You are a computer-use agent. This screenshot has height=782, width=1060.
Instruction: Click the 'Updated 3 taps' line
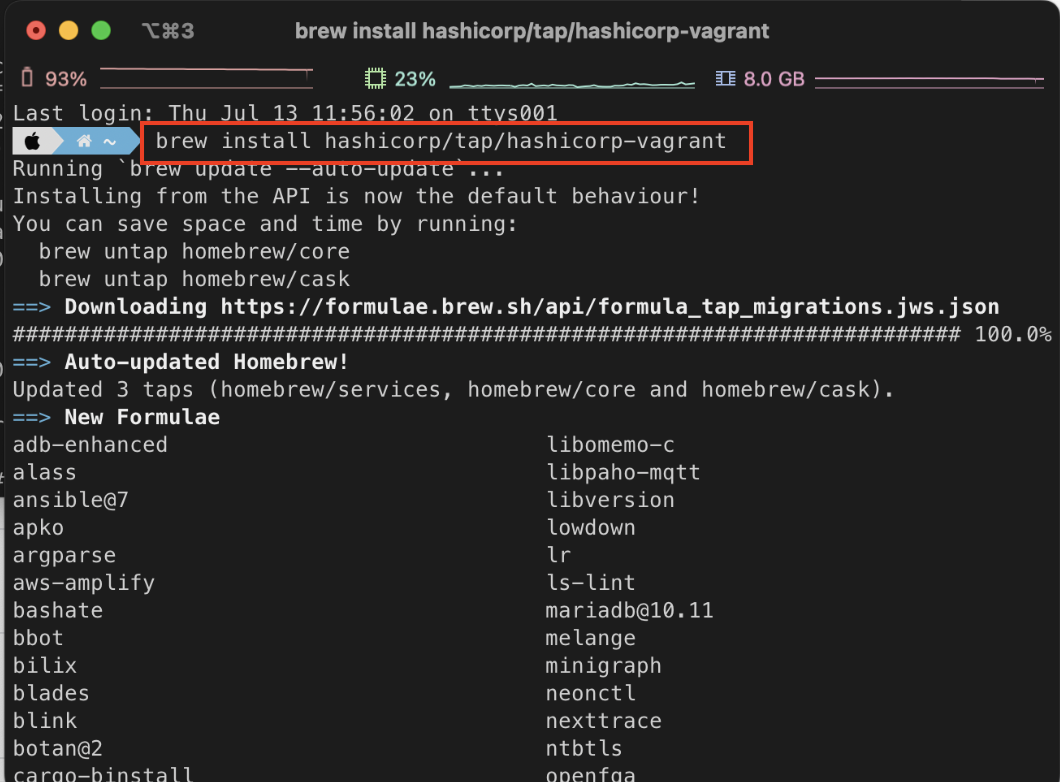(453, 390)
